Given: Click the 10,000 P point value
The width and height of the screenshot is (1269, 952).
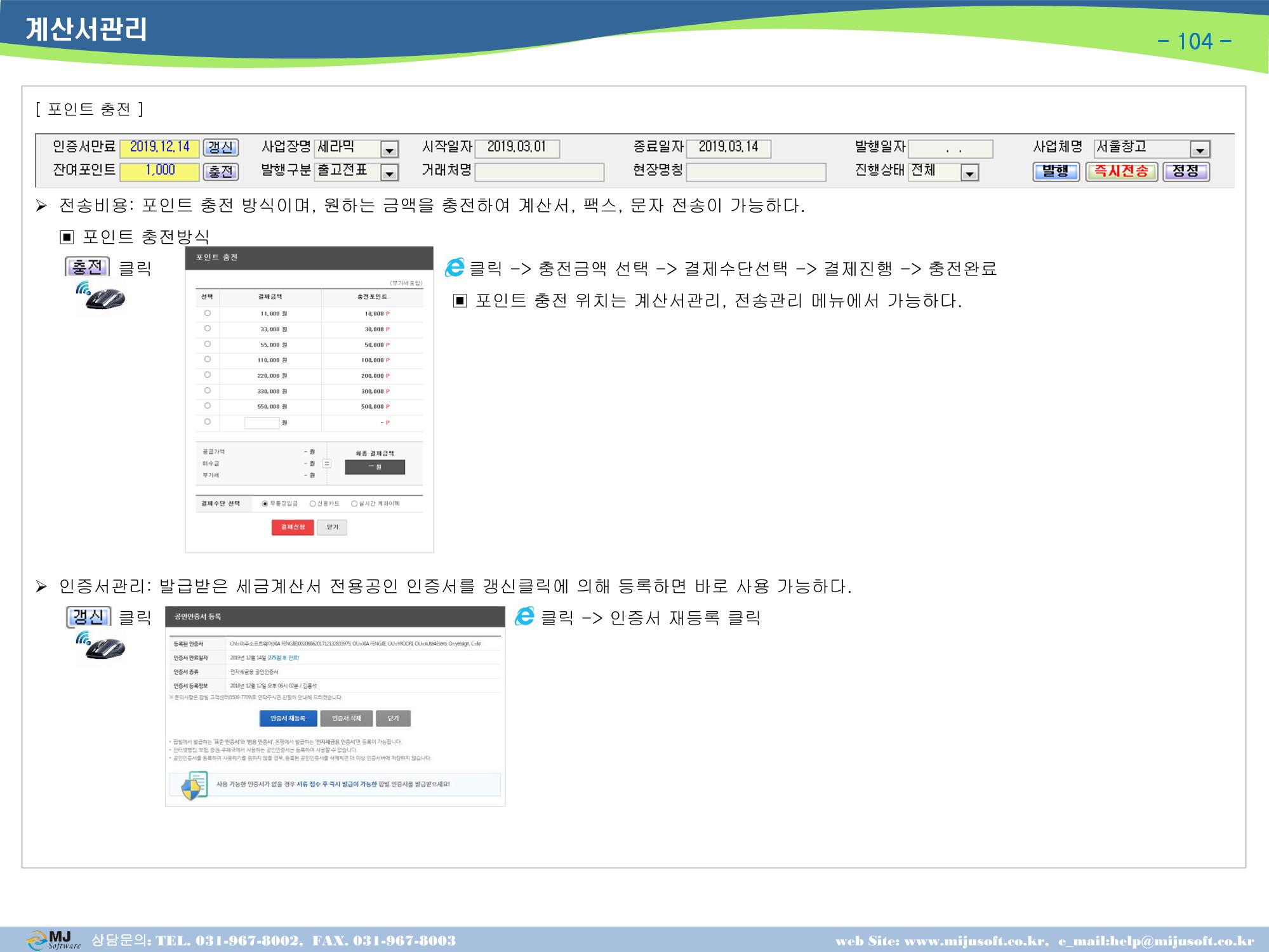Looking at the screenshot, I should [377, 314].
